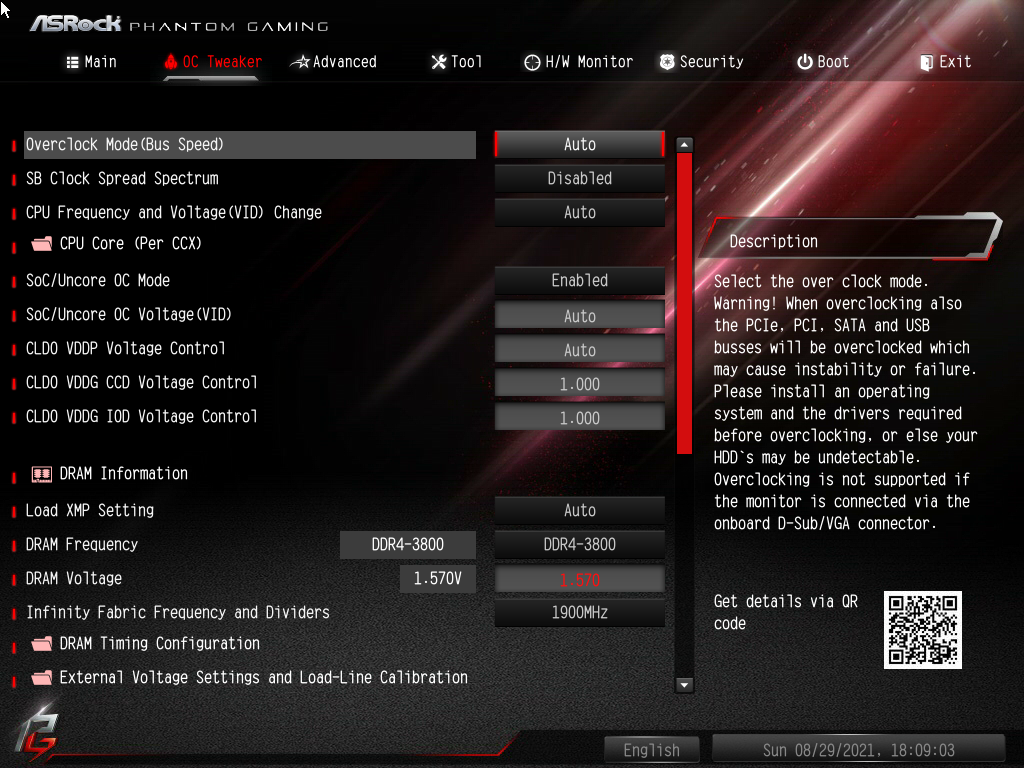Image resolution: width=1024 pixels, height=768 pixels.
Task: Open the Tool tab
Action: click(456, 62)
